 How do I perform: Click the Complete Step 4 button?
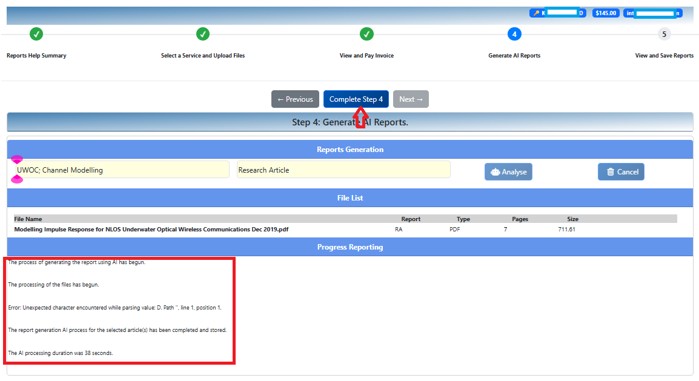point(356,99)
